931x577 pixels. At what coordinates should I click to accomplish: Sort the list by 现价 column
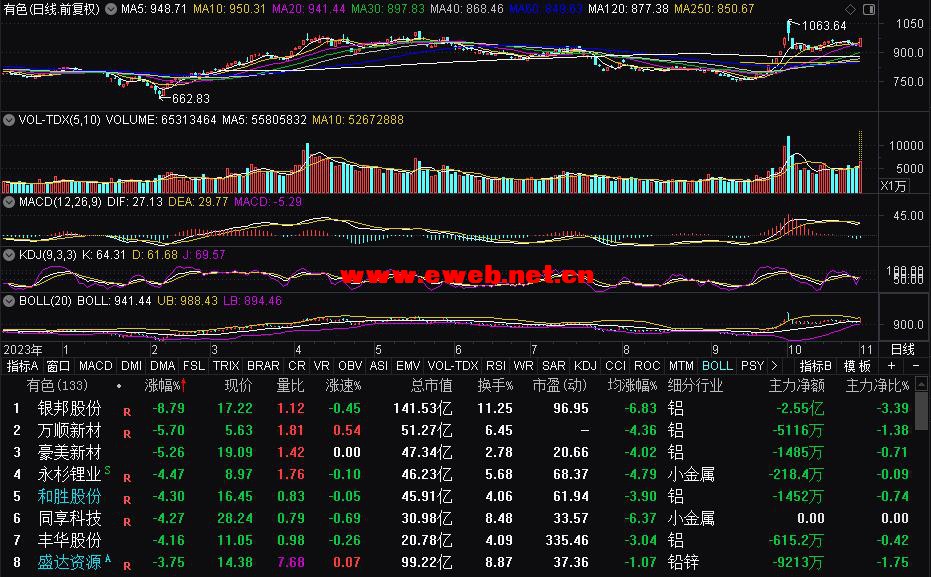click(238, 386)
